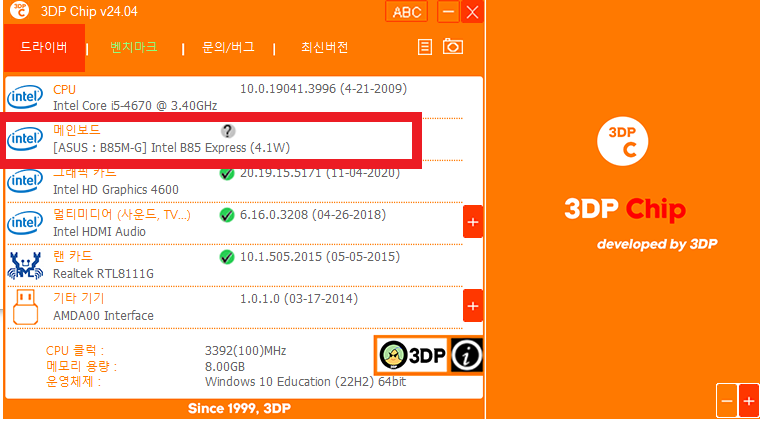The width and height of the screenshot is (760, 421).
Task: Click the minus button at bottom right
Action: (x=727, y=401)
